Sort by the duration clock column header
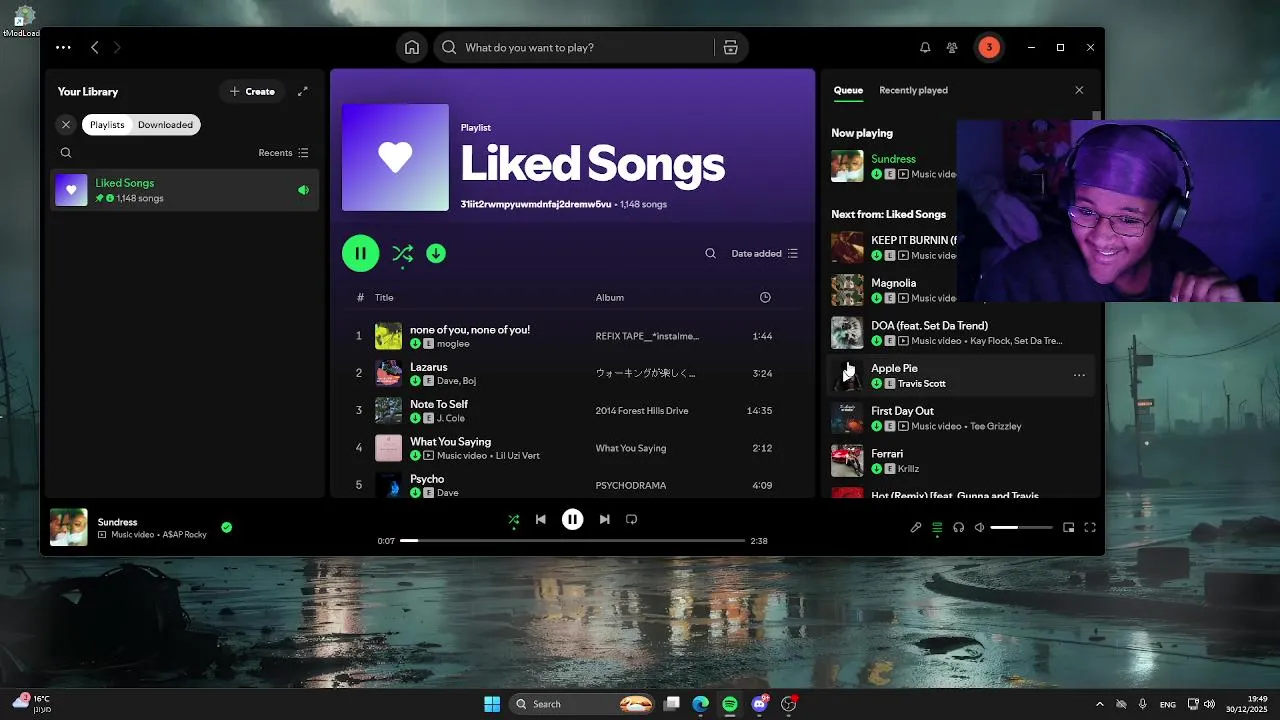 tap(765, 298)
